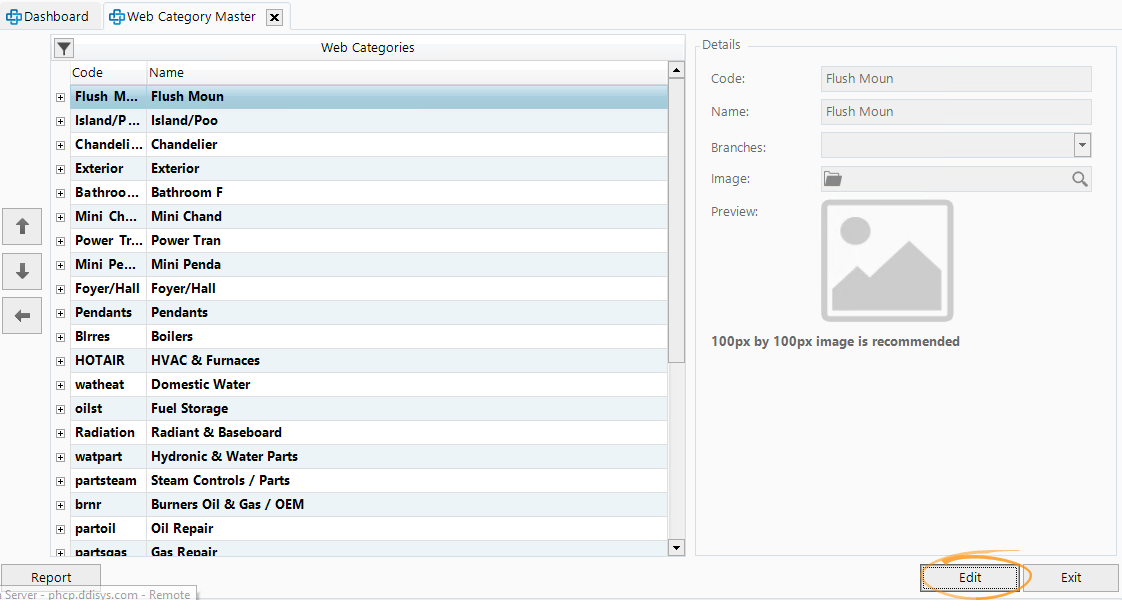This screenshot has width=1122, height=612.
Task: Click the image preview placeholder
Action: coord(886,260)
